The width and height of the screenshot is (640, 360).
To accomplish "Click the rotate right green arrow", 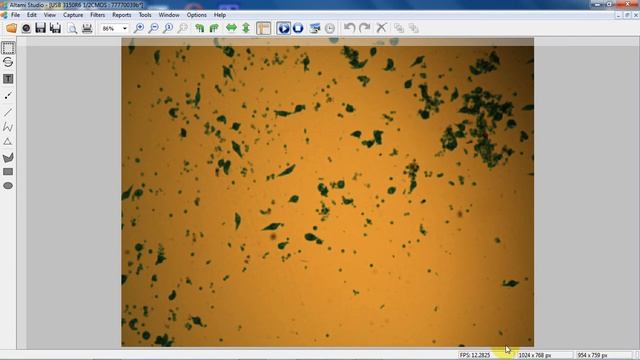I will click(x=214, y=28).
